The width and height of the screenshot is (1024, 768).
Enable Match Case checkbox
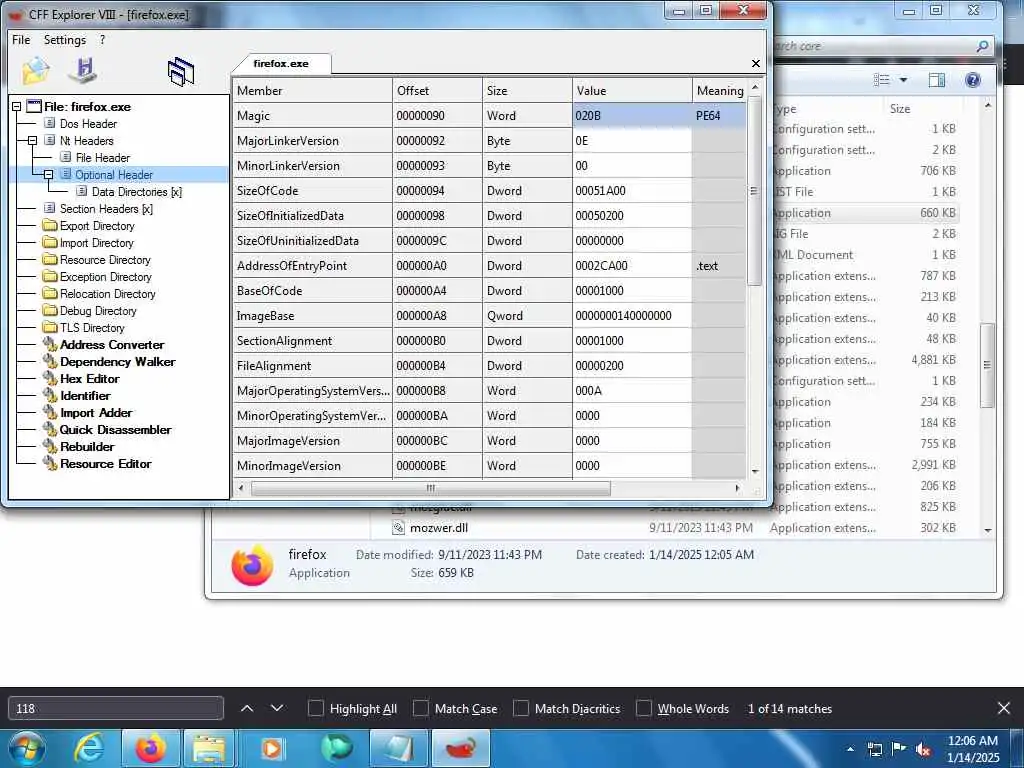421,709
